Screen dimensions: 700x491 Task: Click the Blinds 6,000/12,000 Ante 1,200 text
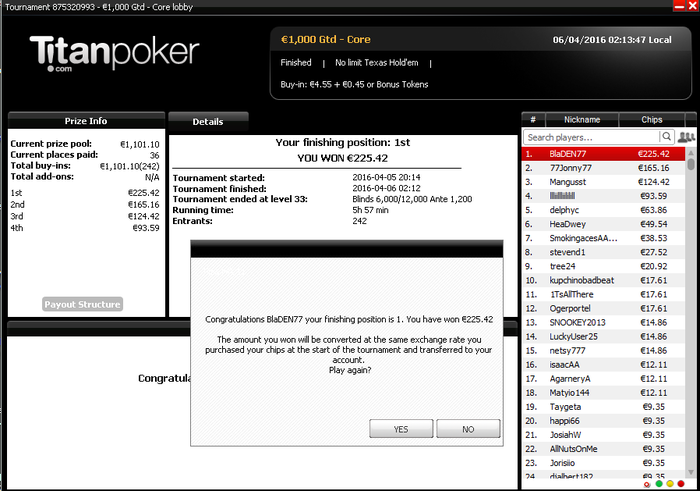point(412,199)
